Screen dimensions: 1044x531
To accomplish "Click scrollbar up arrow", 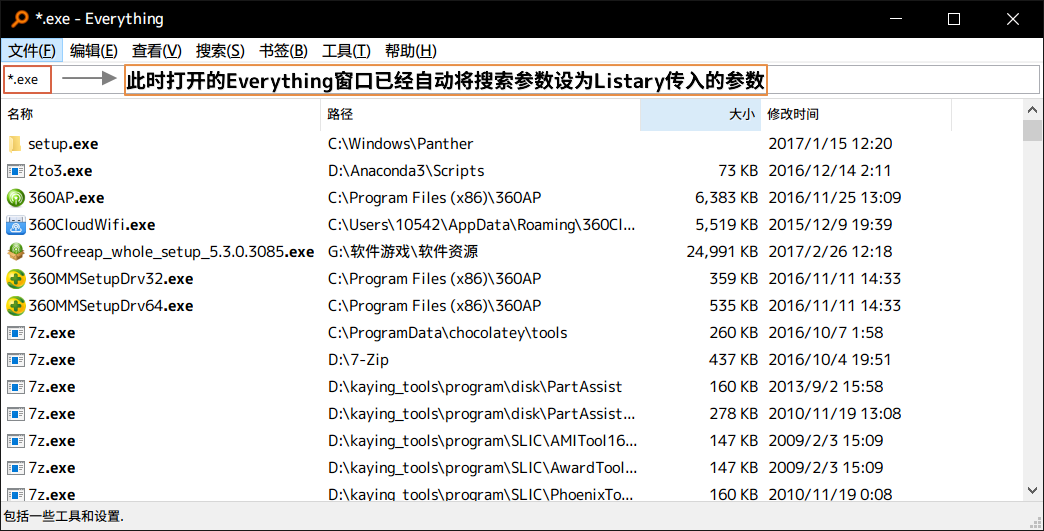I will 1033,110.
